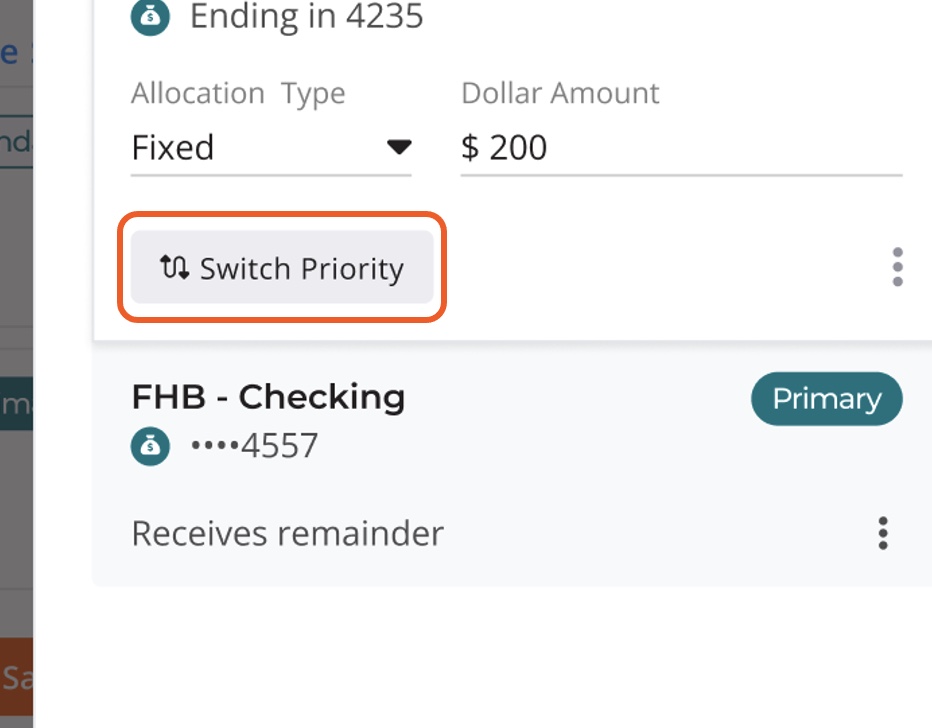The height and width of the screenshot is (728, 932).
Task: Click the Dollar Amount label
Action: click(x=561, y=93)
